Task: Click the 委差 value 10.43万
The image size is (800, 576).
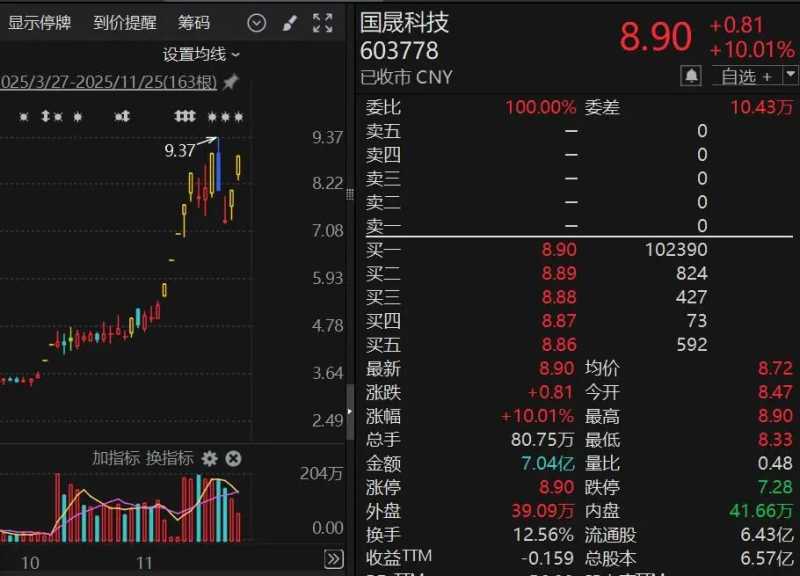Action: (x=762, y=107)
